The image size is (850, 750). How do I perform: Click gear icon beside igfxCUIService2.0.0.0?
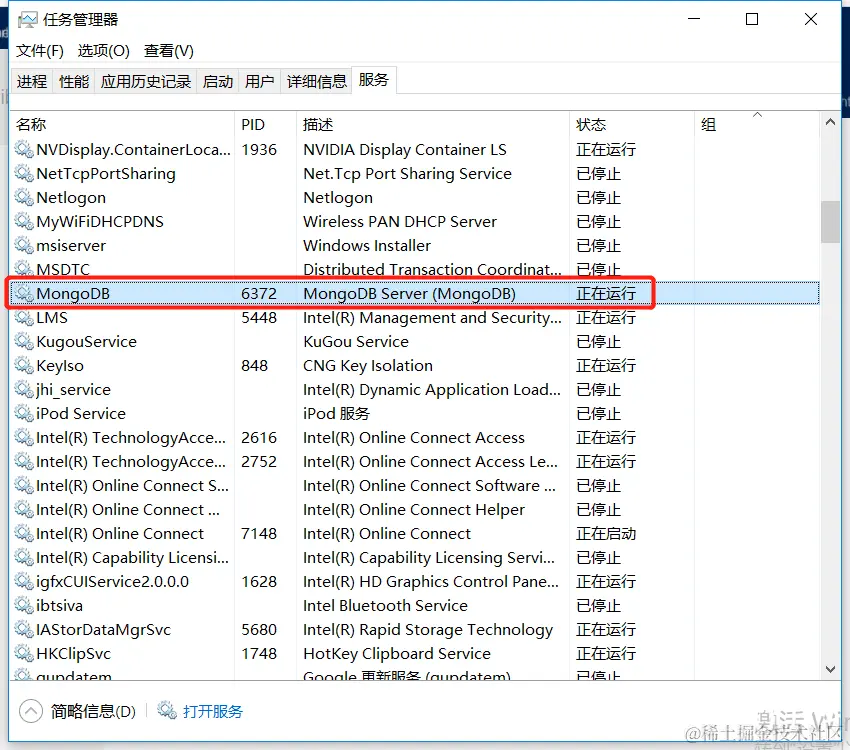pyautogui.click(x=24, y=581)
